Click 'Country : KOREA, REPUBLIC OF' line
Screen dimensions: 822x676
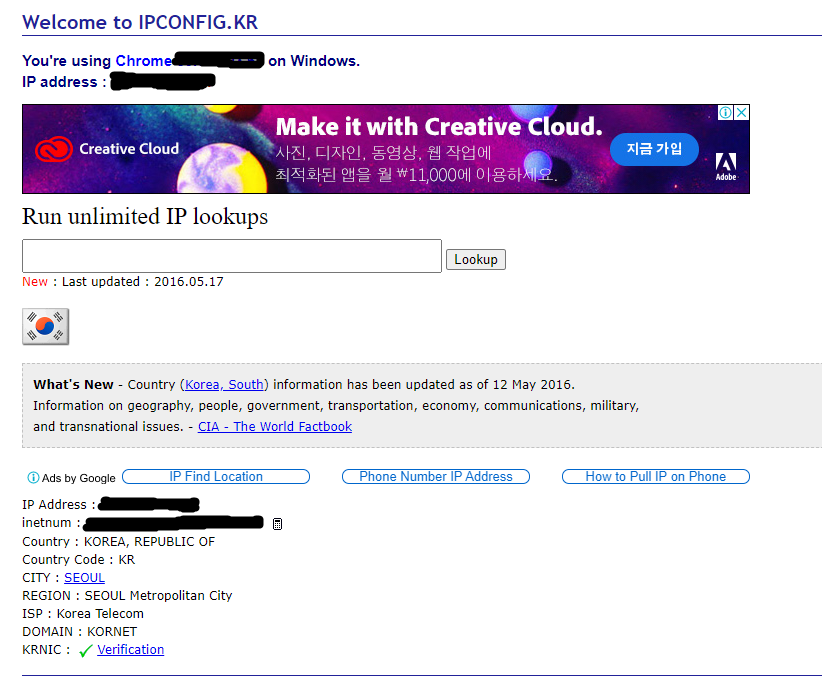118,542
